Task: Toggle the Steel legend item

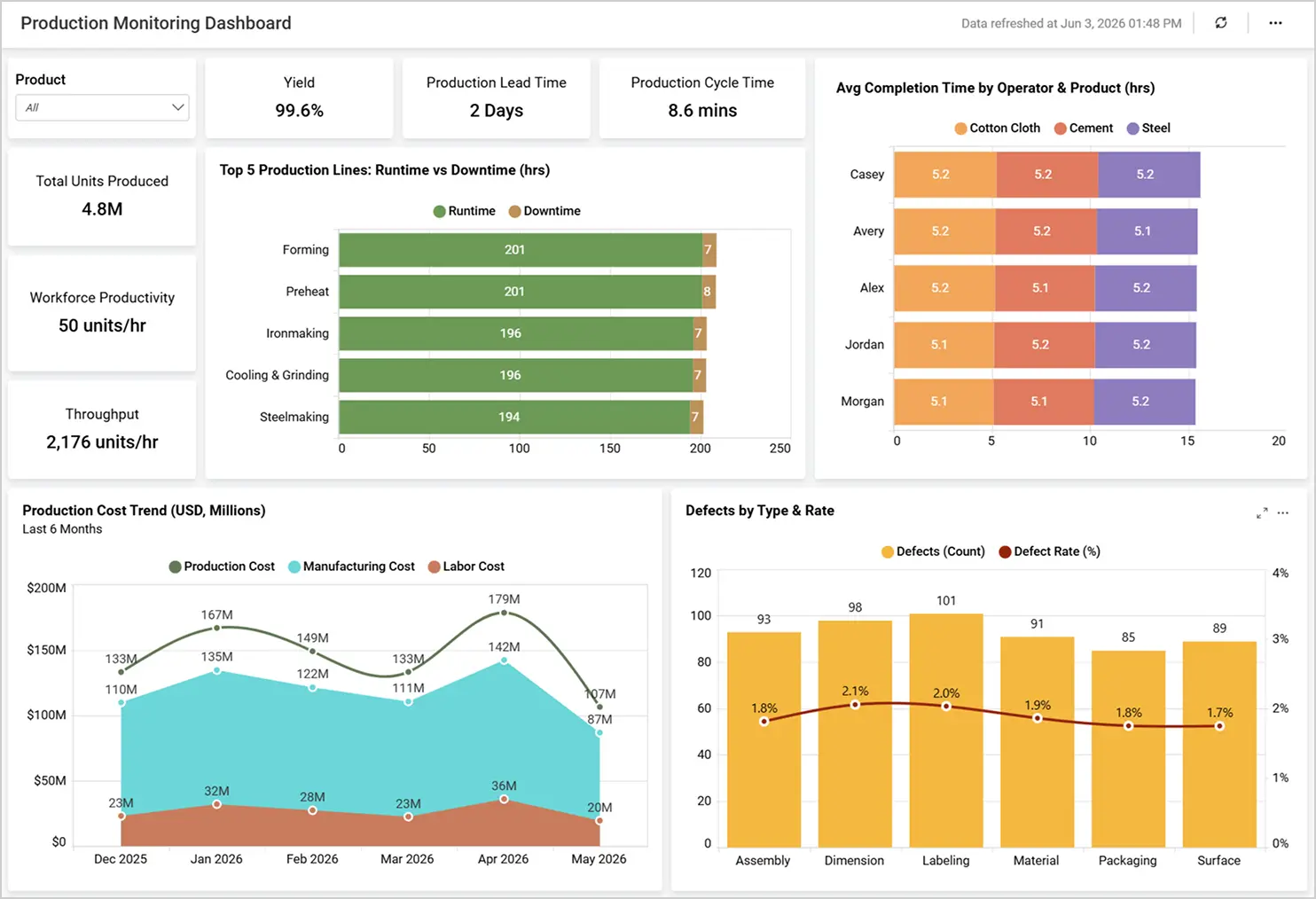Action: (1148, 128)
